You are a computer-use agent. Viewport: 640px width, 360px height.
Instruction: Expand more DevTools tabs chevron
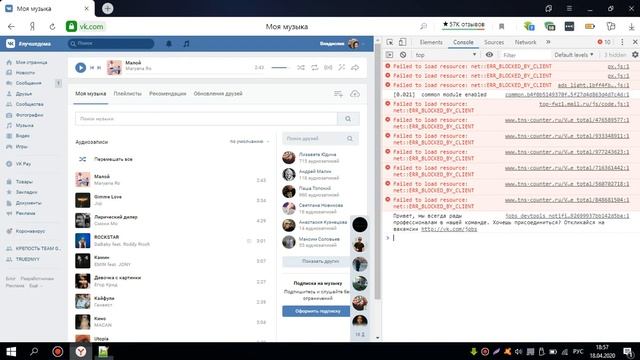(548, 42)
